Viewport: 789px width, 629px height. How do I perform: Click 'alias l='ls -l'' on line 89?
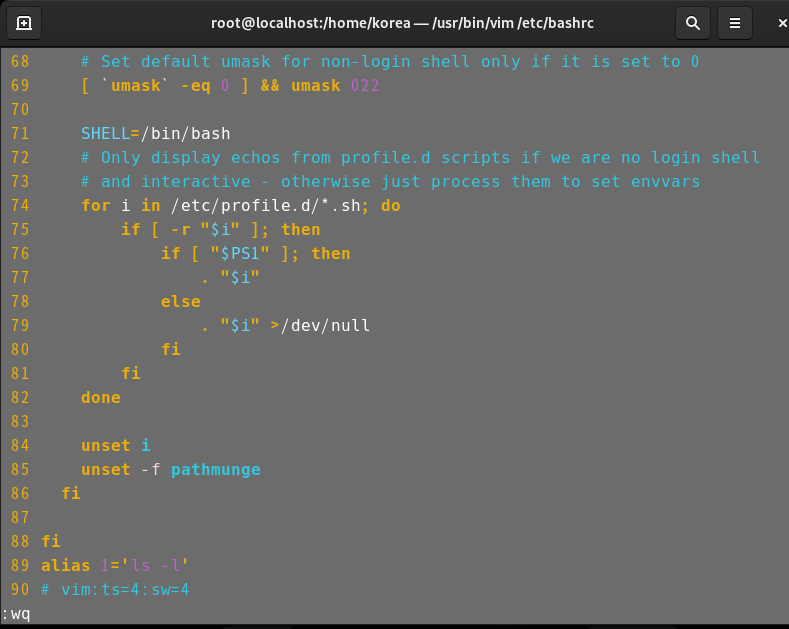pyautogui.click(x=115, y=566)
